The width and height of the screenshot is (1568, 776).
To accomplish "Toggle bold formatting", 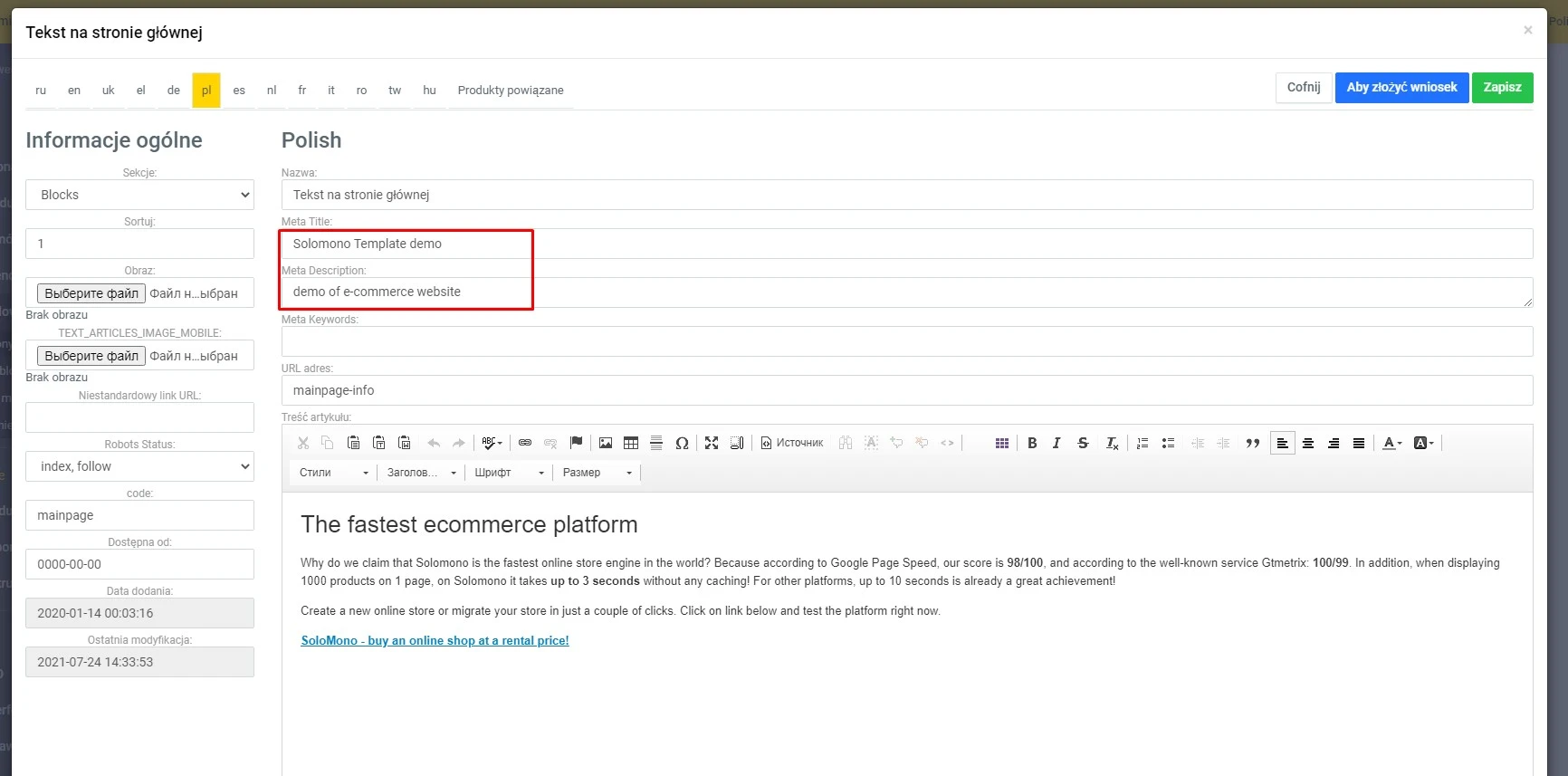I will (x=1032, y=443).
